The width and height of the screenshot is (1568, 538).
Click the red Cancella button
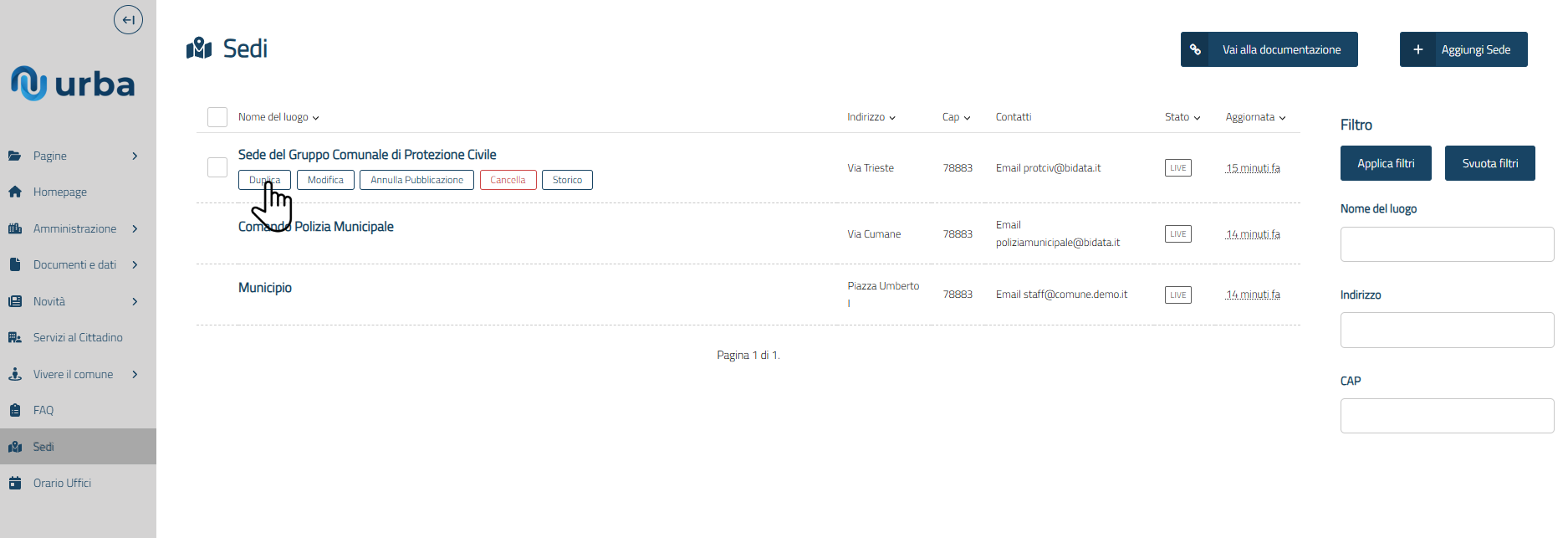(508, 180)
